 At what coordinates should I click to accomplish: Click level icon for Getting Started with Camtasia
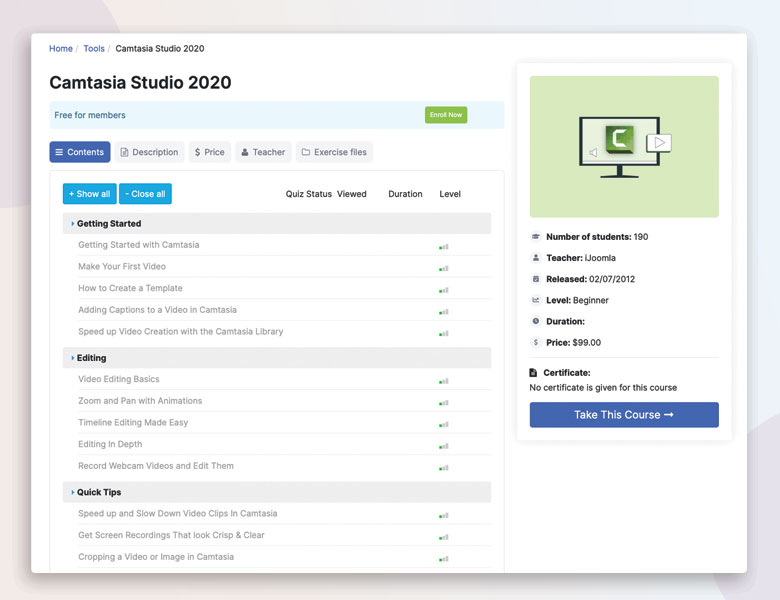click(x=444, y=246)
